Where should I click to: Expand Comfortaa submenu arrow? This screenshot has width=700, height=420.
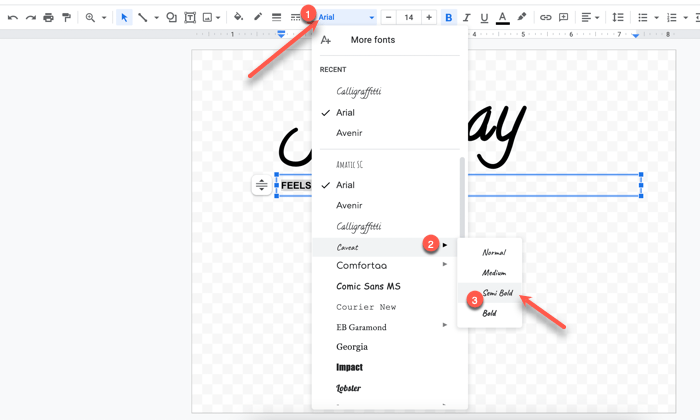coord(445,264)
